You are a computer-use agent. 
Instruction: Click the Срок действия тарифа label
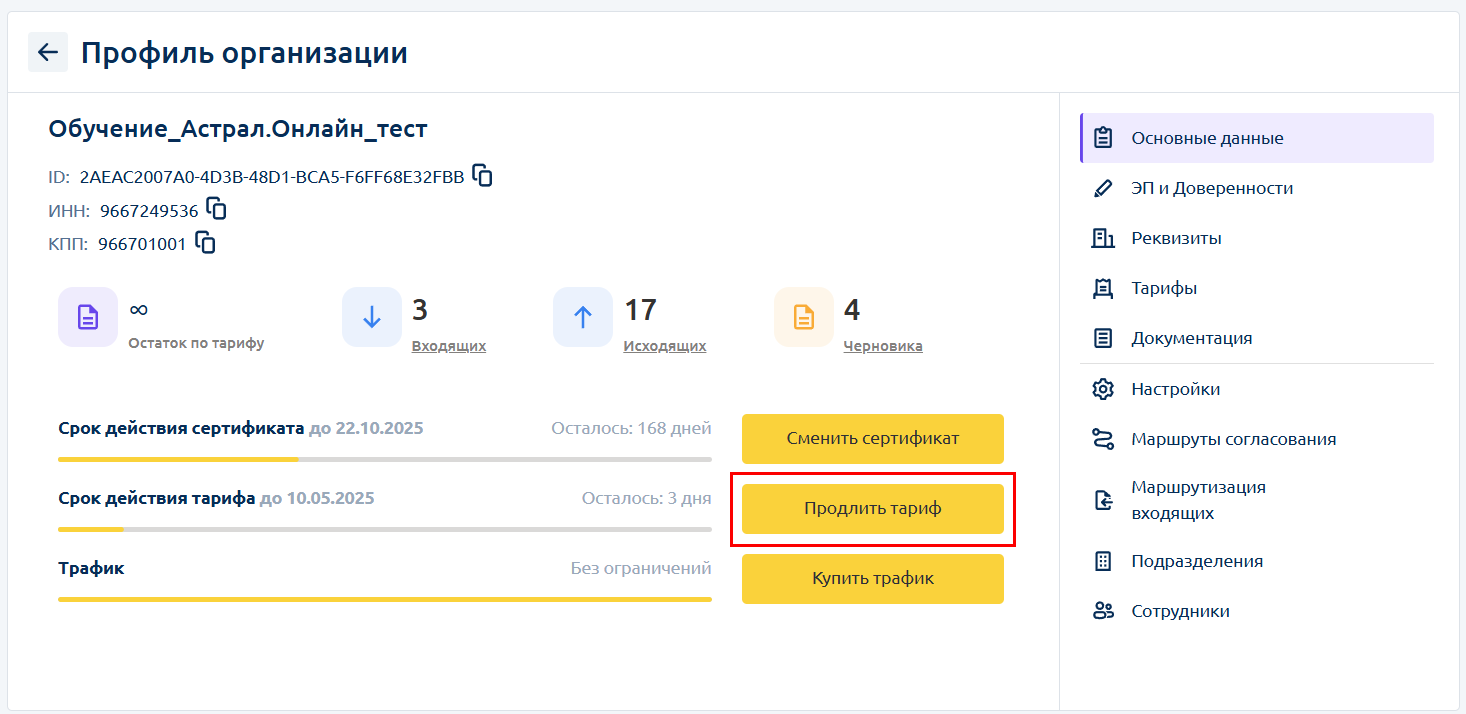(x=157, y=498)
